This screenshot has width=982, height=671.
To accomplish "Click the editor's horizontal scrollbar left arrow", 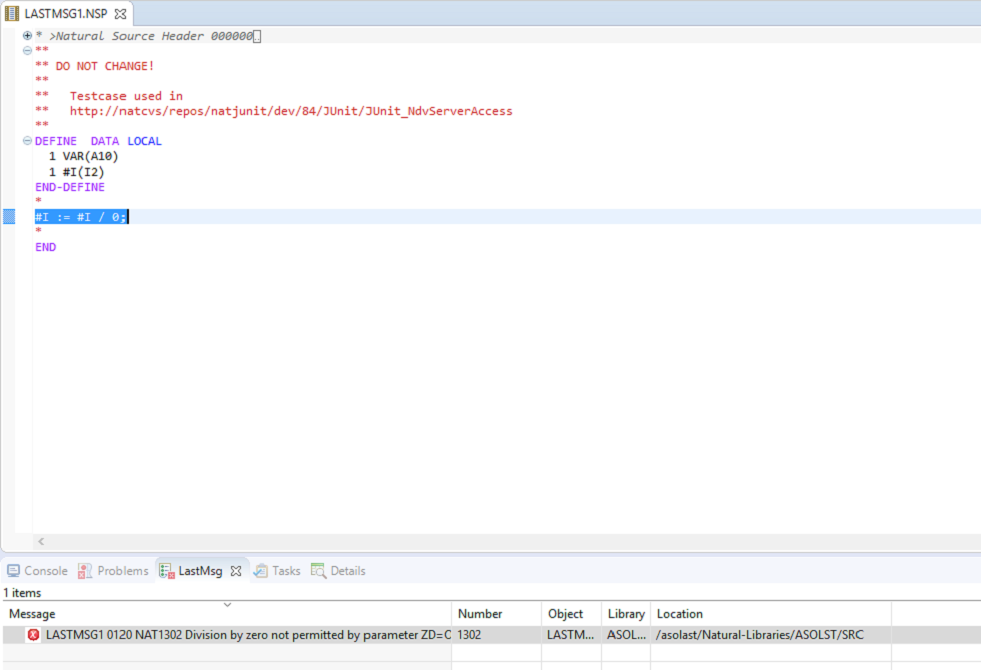I will [x=40, y=540].
